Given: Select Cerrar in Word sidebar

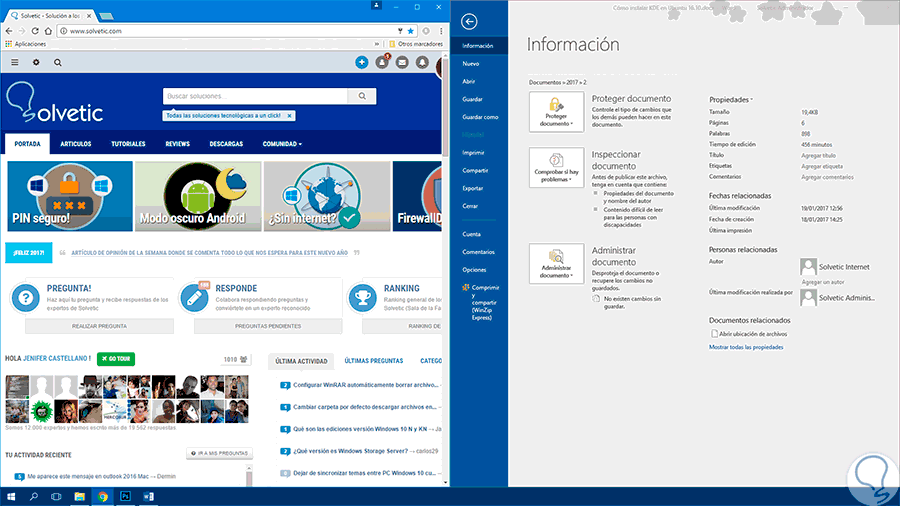Looking at the screenshot, I should [x=470, y=206].
